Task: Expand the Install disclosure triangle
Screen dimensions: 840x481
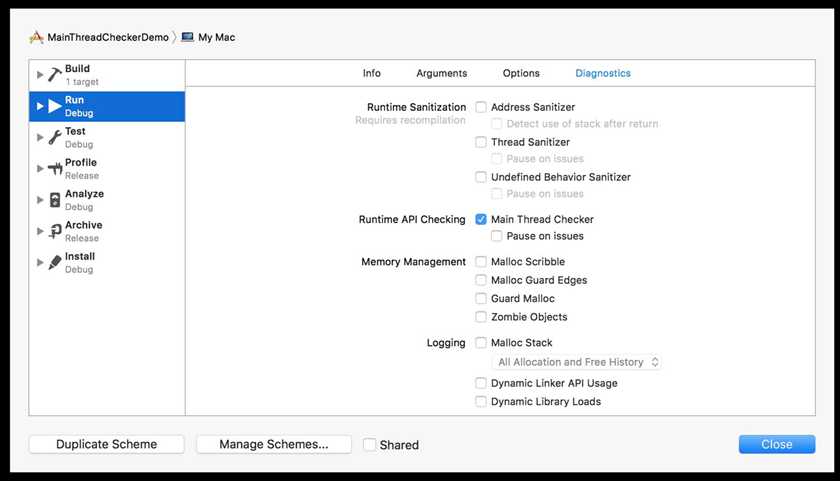Action: click(40, 262)
